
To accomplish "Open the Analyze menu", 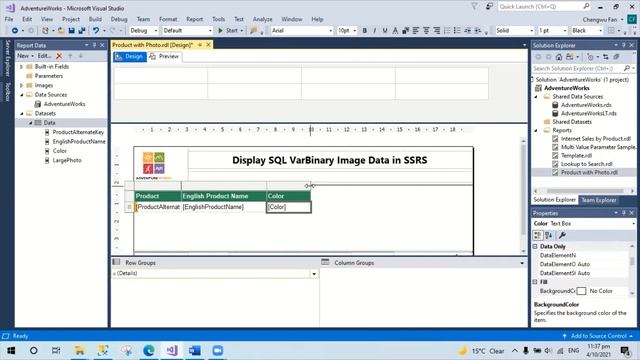I will point(262,19).
